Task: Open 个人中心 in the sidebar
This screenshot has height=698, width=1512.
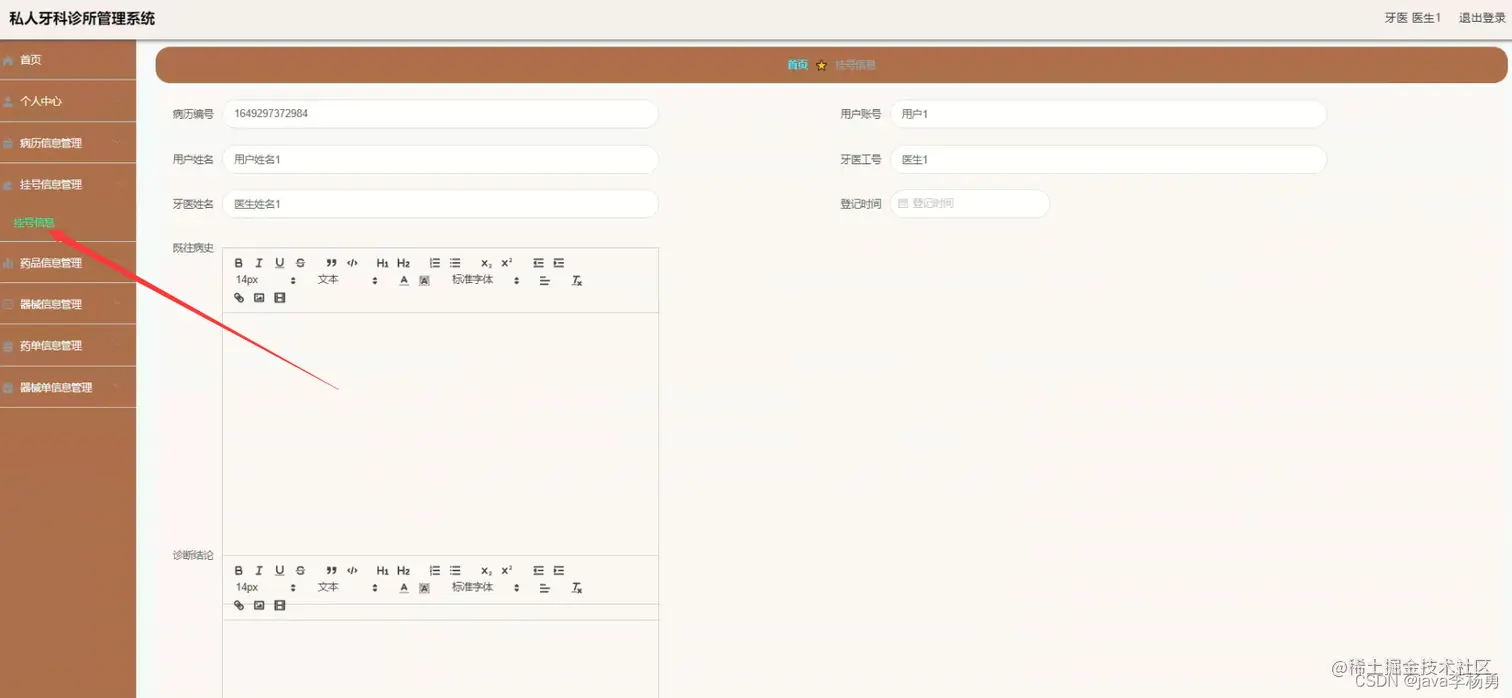Action: point(68,101)
